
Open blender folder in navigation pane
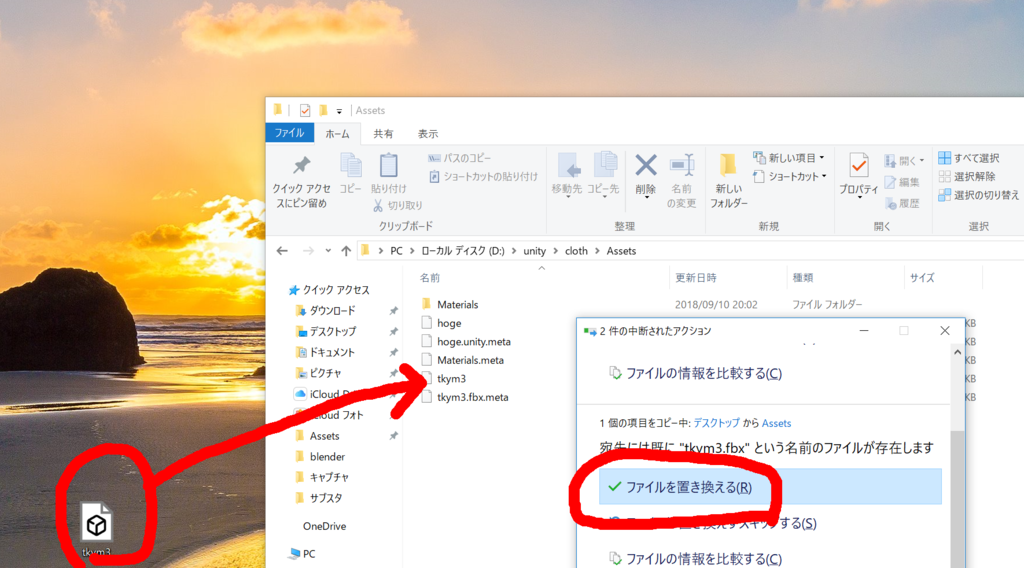(320, 456)
